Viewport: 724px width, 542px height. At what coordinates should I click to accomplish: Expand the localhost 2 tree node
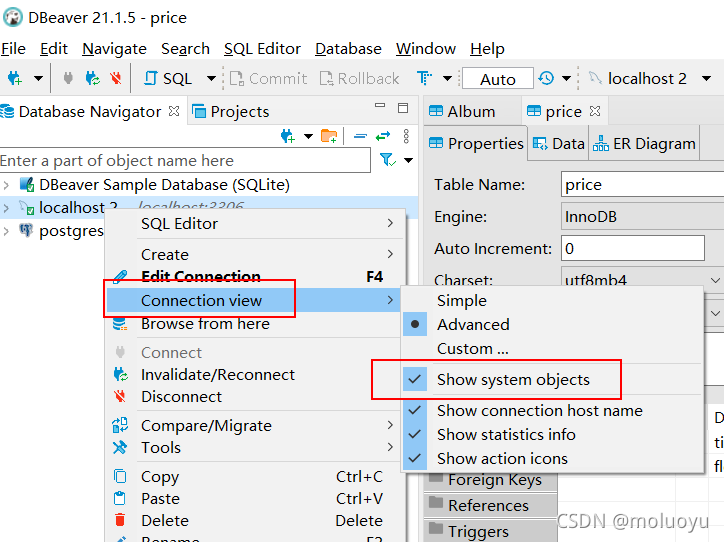pos(6,208)
